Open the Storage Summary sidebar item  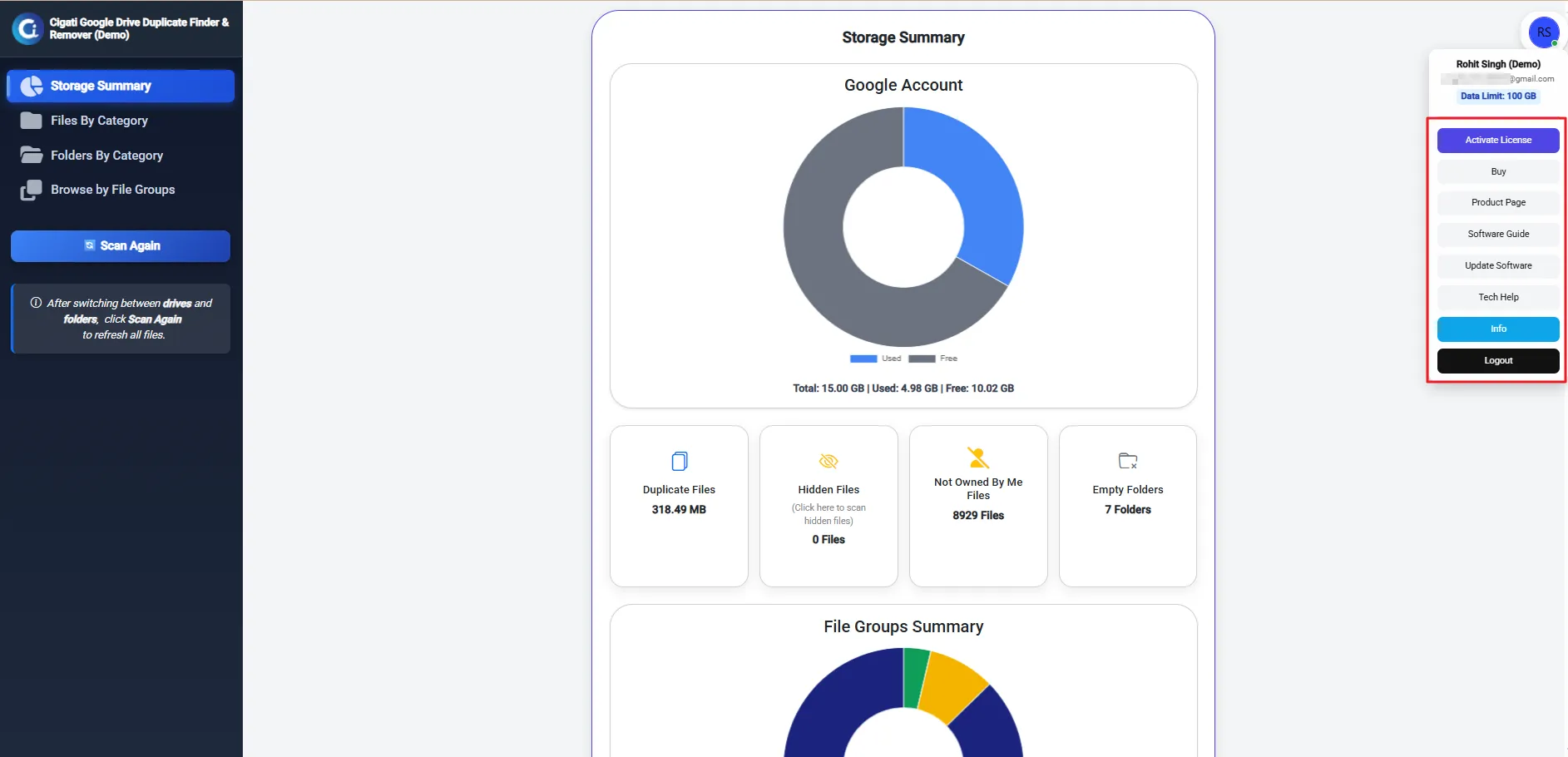click(121, 86)
